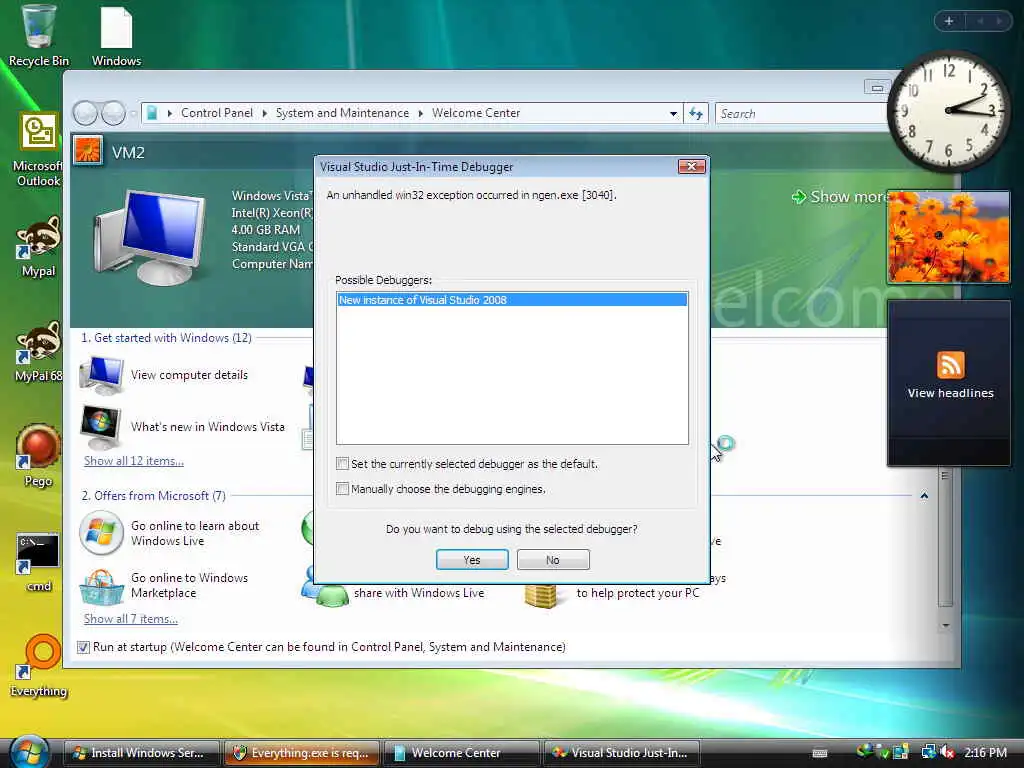1024x768 pixels.
Task: Click the Windows Start orb
Action: point(29,752)
